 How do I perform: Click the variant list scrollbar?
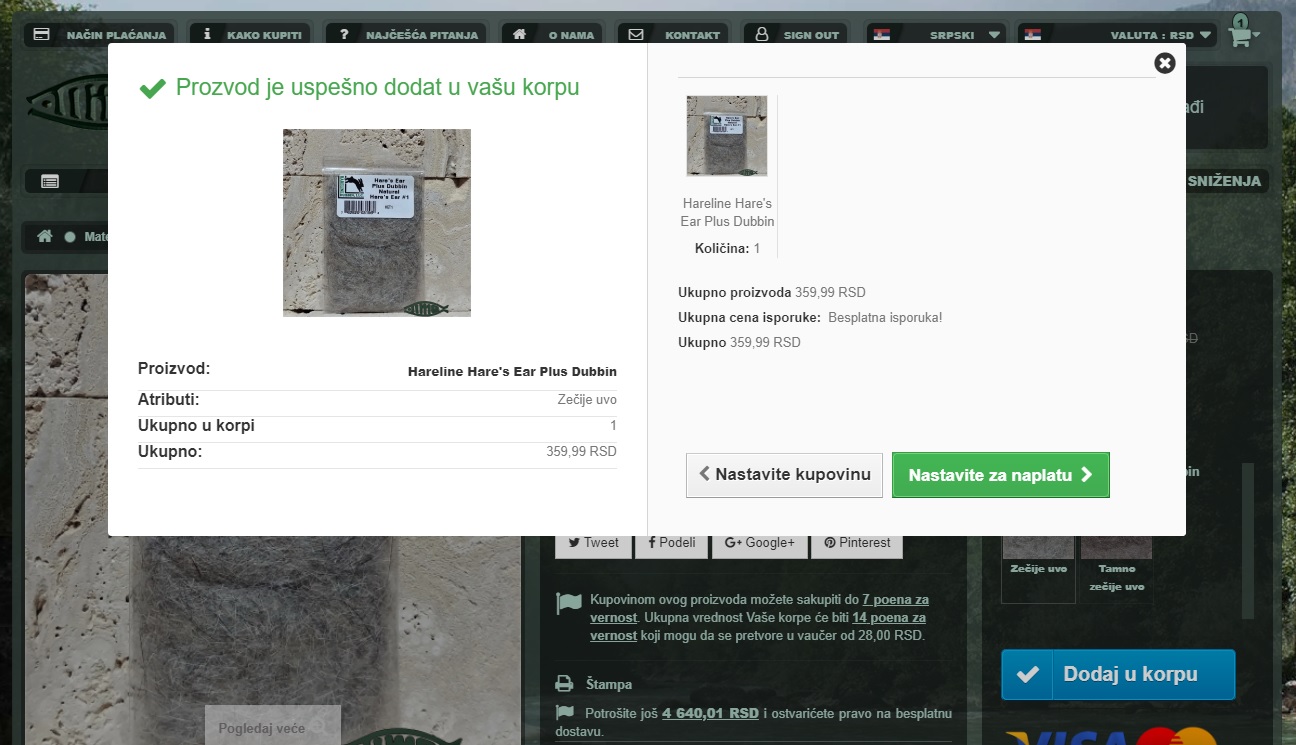pyautogui.click(x=1248, y=540)
